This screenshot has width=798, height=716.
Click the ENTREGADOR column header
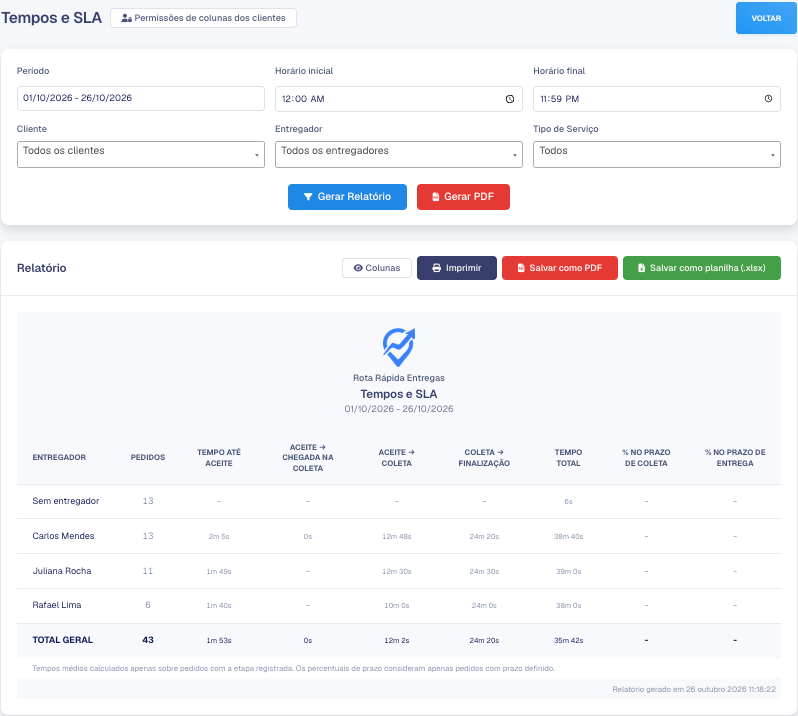coord(59,457)
